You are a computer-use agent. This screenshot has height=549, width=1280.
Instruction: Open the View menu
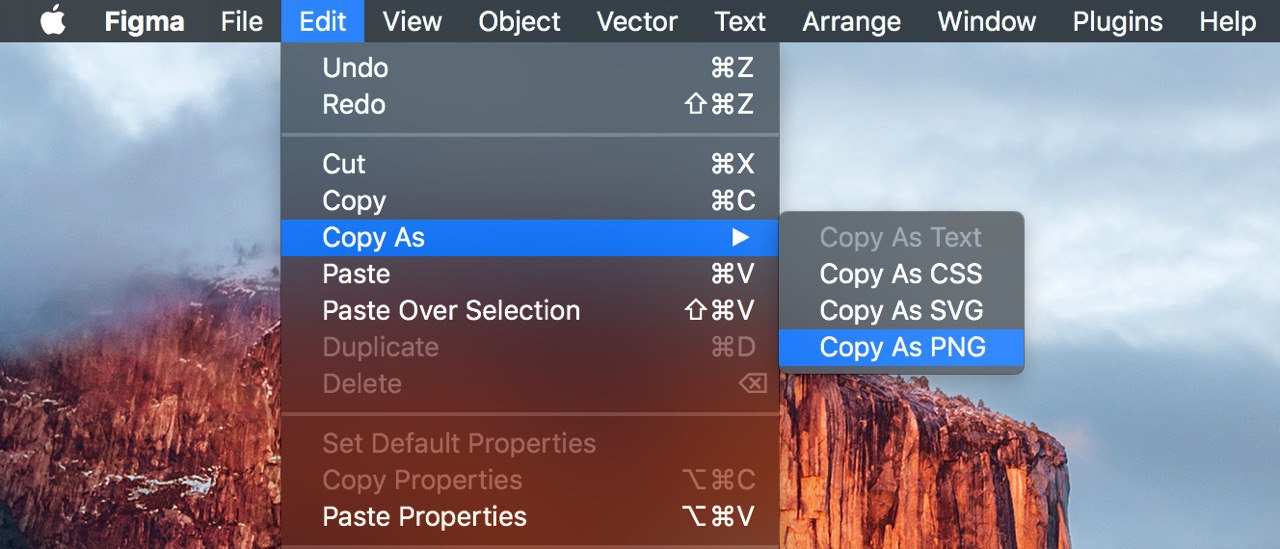pos(413,21)
